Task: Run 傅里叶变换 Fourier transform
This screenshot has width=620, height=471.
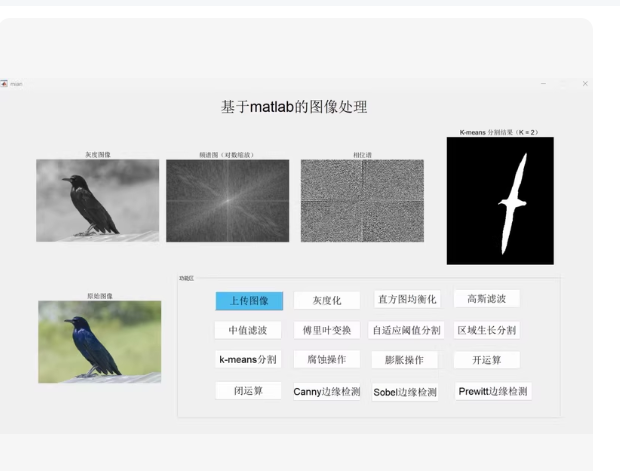Action: pyautogui.click(x=327, y=330)
